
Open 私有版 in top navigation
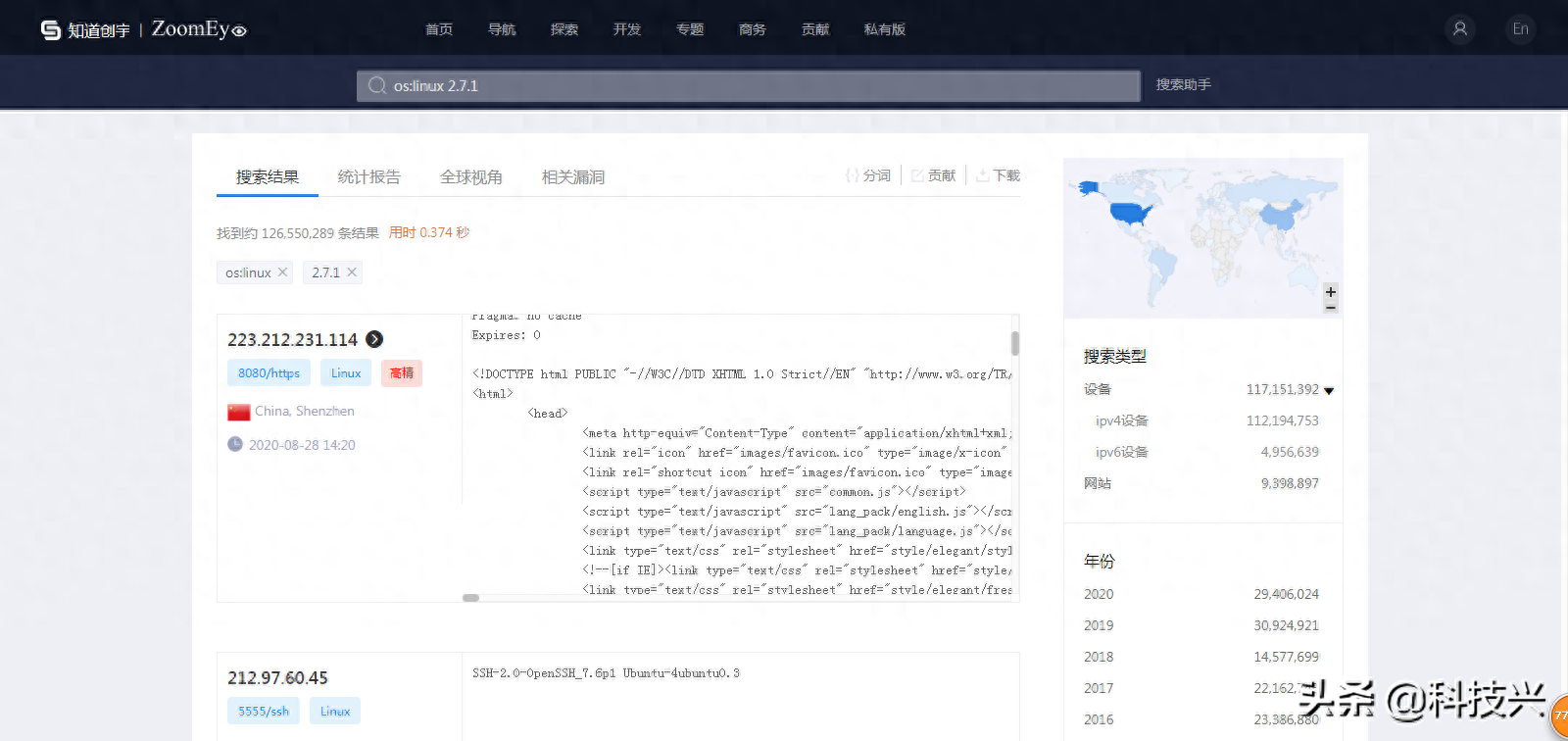coord(885,29)
